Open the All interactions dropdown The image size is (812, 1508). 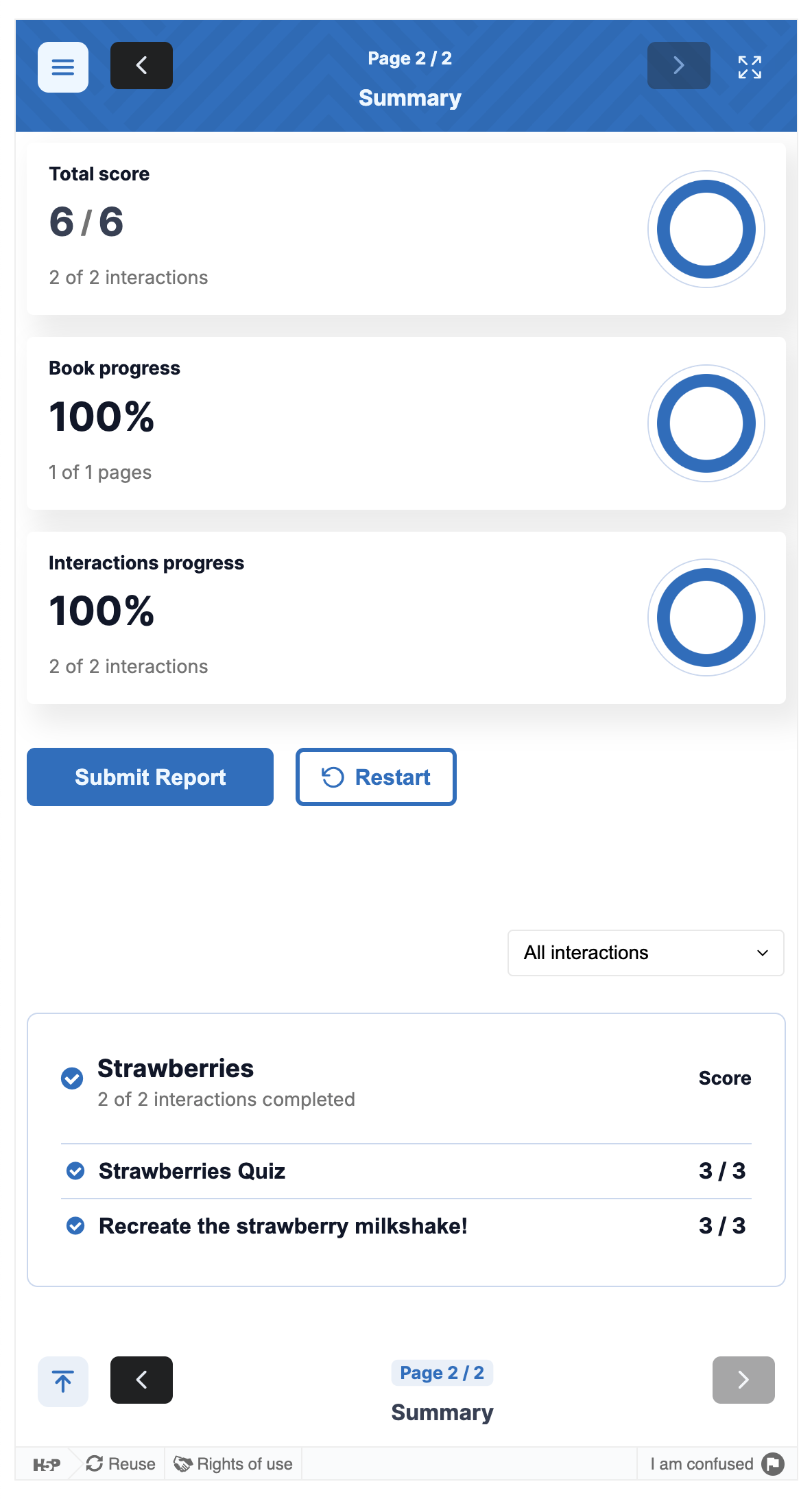click(645, 952)
